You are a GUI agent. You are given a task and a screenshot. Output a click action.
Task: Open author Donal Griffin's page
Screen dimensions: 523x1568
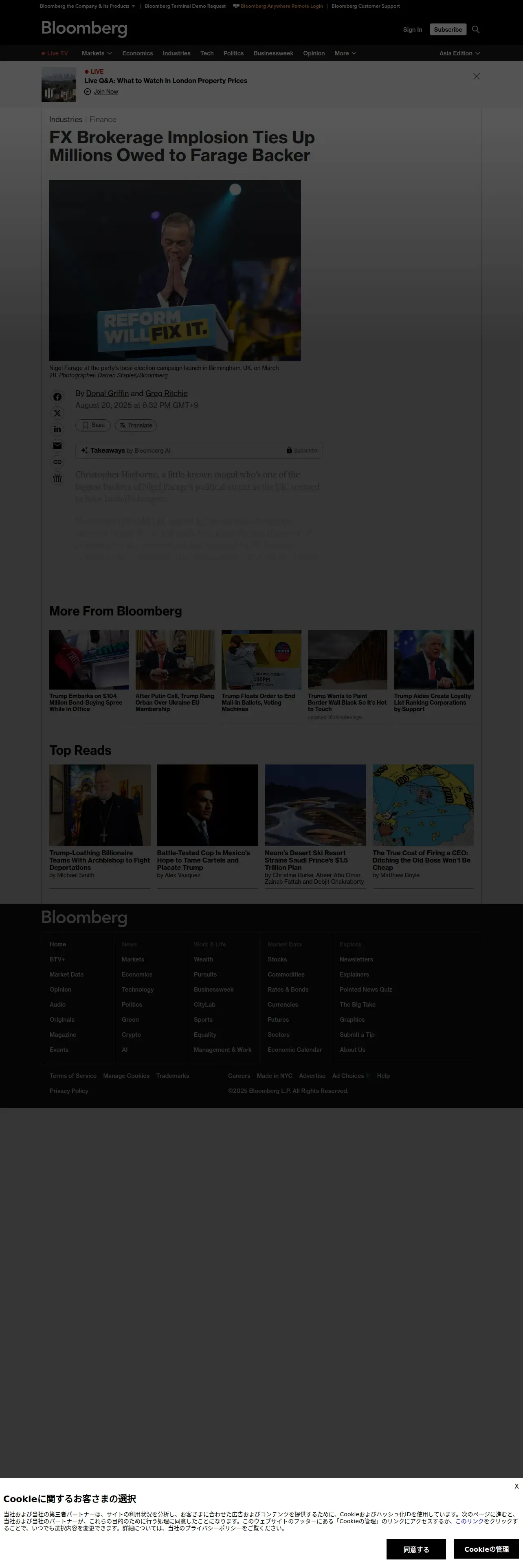(107, 394)
